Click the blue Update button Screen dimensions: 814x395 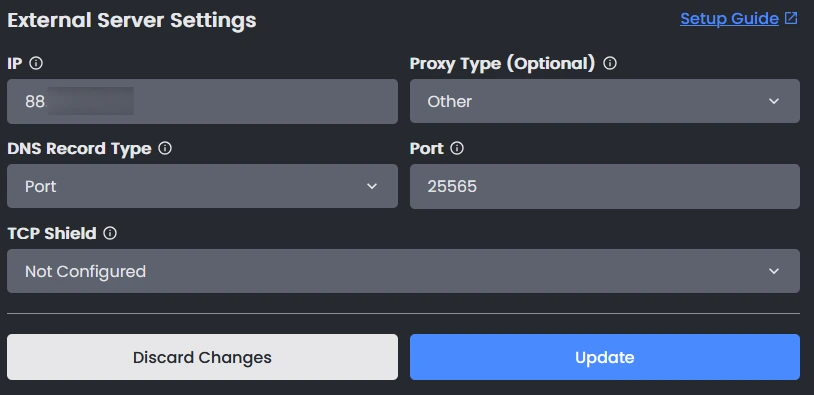click(605, 357)
